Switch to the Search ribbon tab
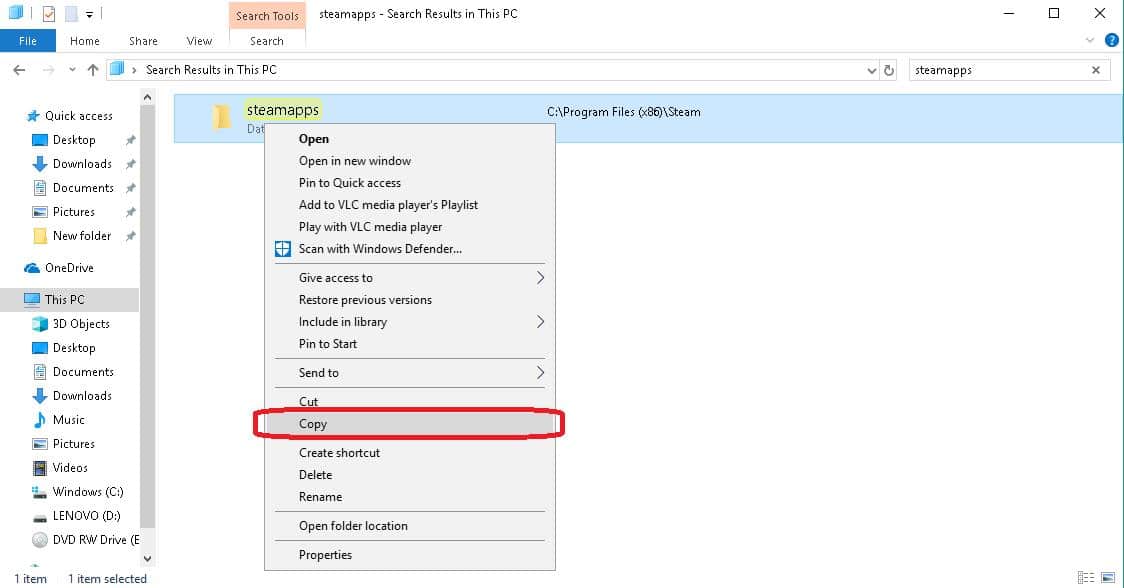This screenshot has width=1124, height=588. click(267, 41)
